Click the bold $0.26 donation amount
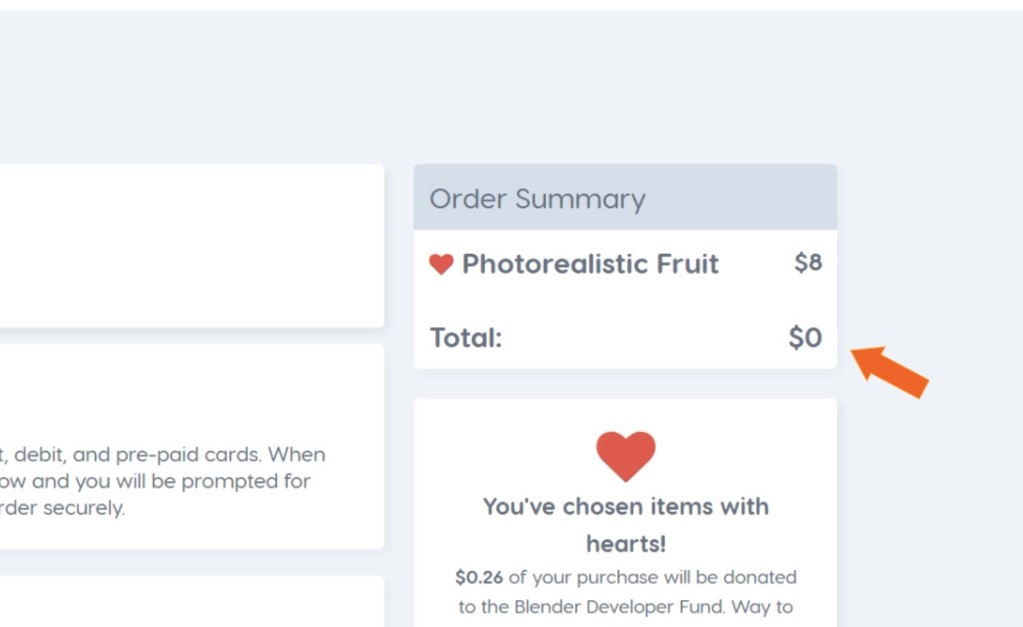The width and height of the screenshot is (1023, 627). tap(479, 577)
